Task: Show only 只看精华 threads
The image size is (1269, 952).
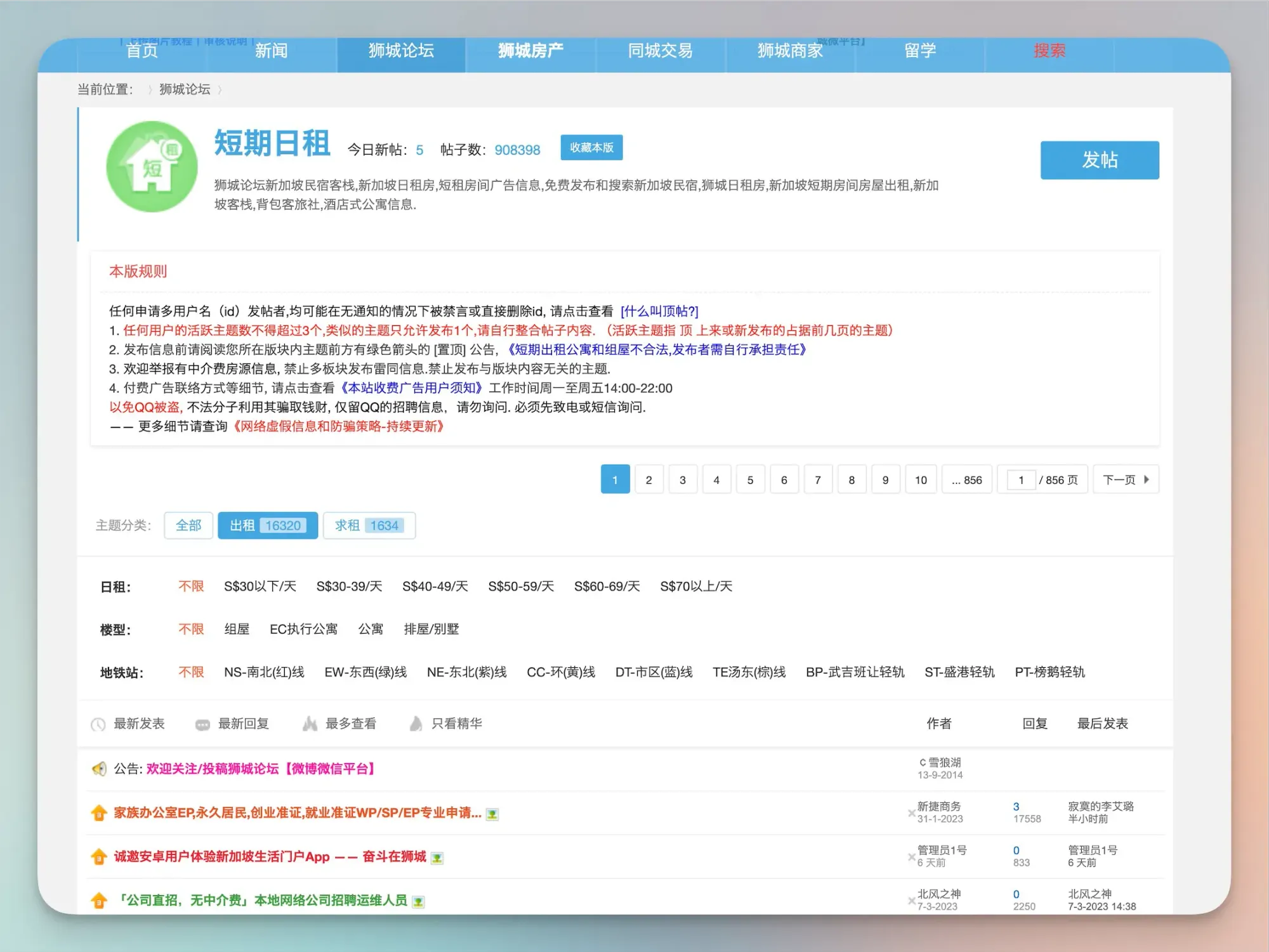Action: point(457,724)
